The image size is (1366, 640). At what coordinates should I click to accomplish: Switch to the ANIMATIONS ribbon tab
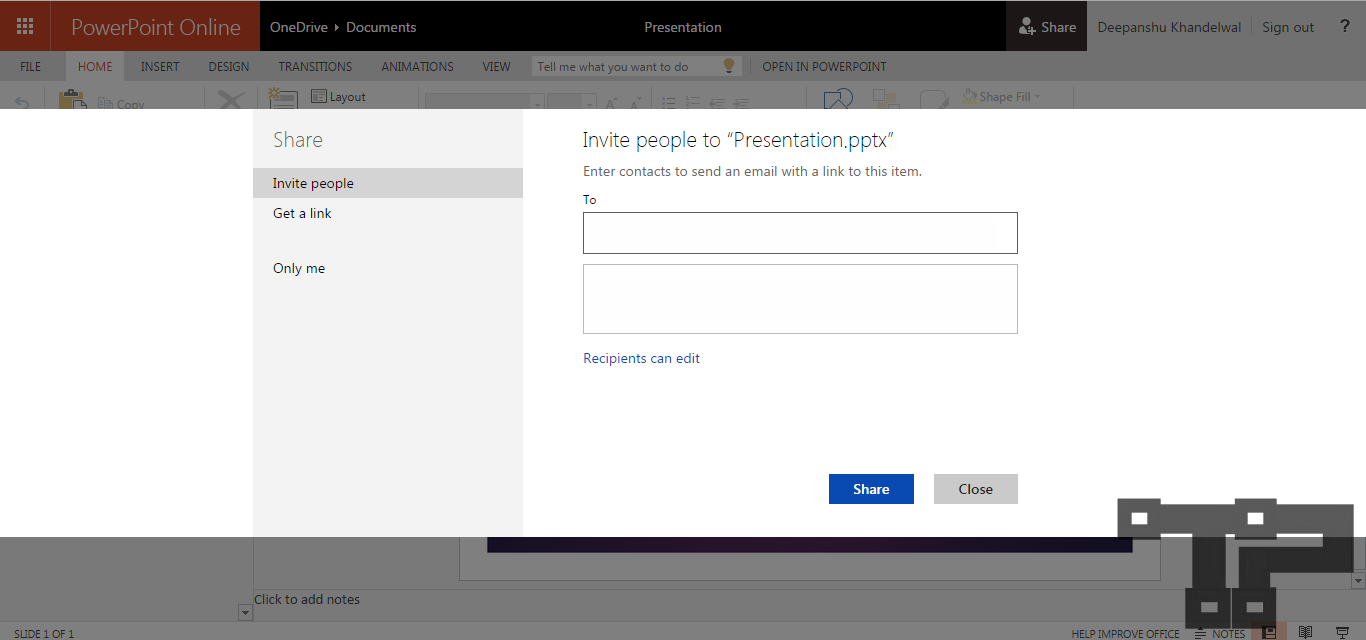click(417, 67)
